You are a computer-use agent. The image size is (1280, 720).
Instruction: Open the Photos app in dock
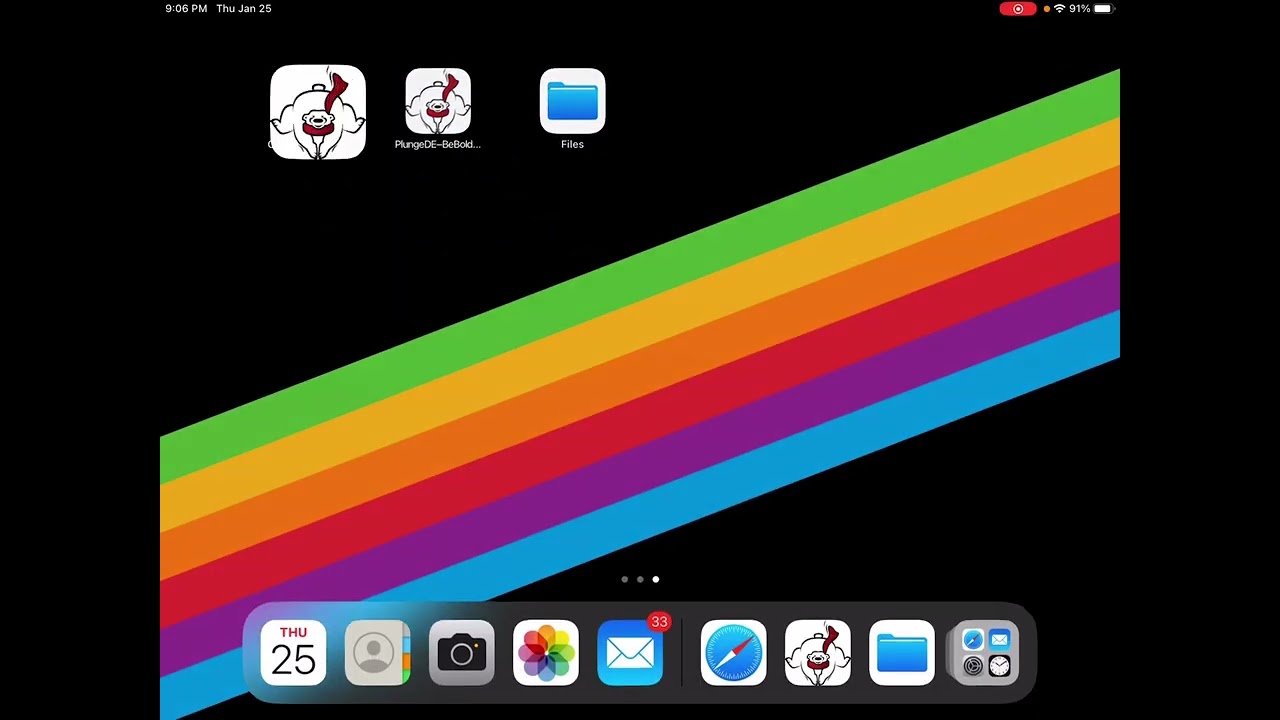[x=545, y=653]
